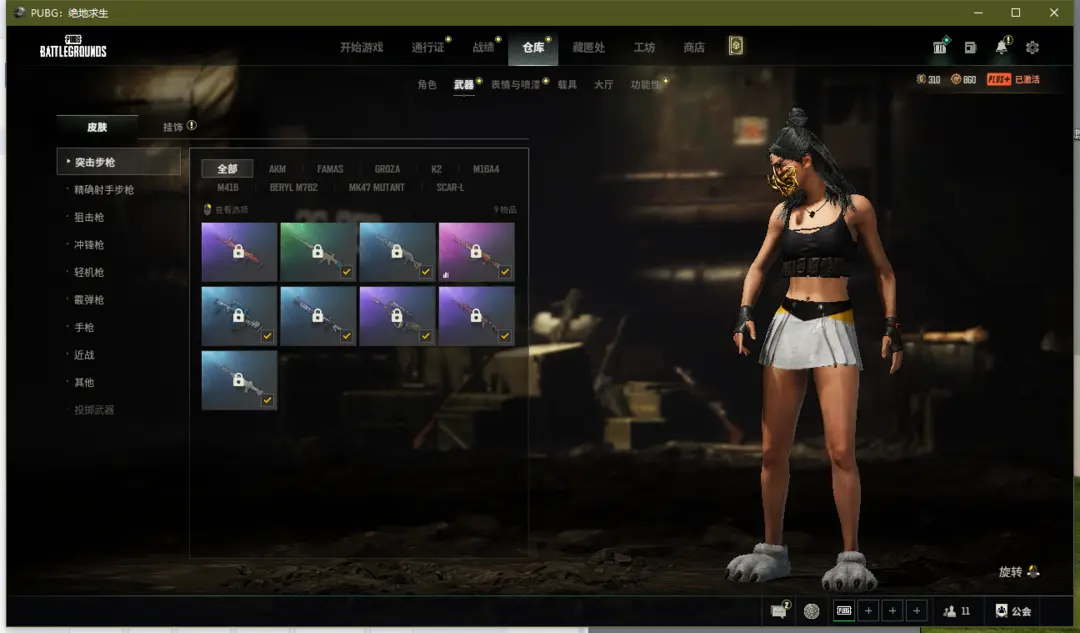This screenshot has height=633, width=1080.
Task: Click lock icon on green-background skin
Action: pyautogui.click(x=318, y=251)
